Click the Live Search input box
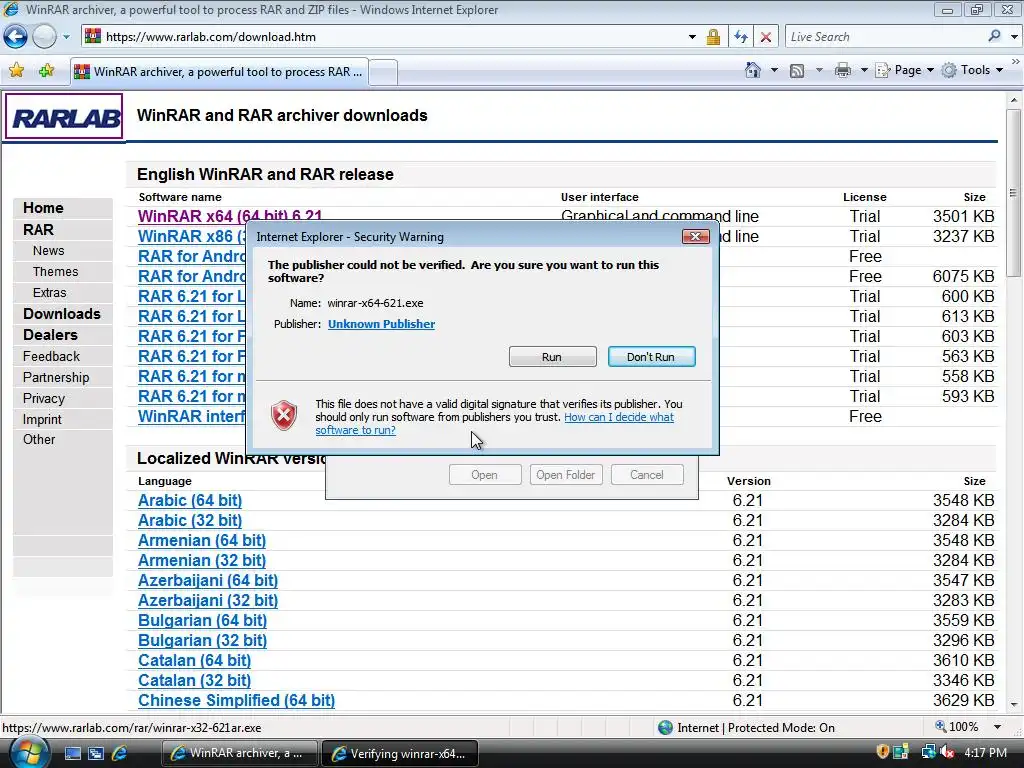The height and width of the screenshot is (768, 1024). [x=885, y=37]
